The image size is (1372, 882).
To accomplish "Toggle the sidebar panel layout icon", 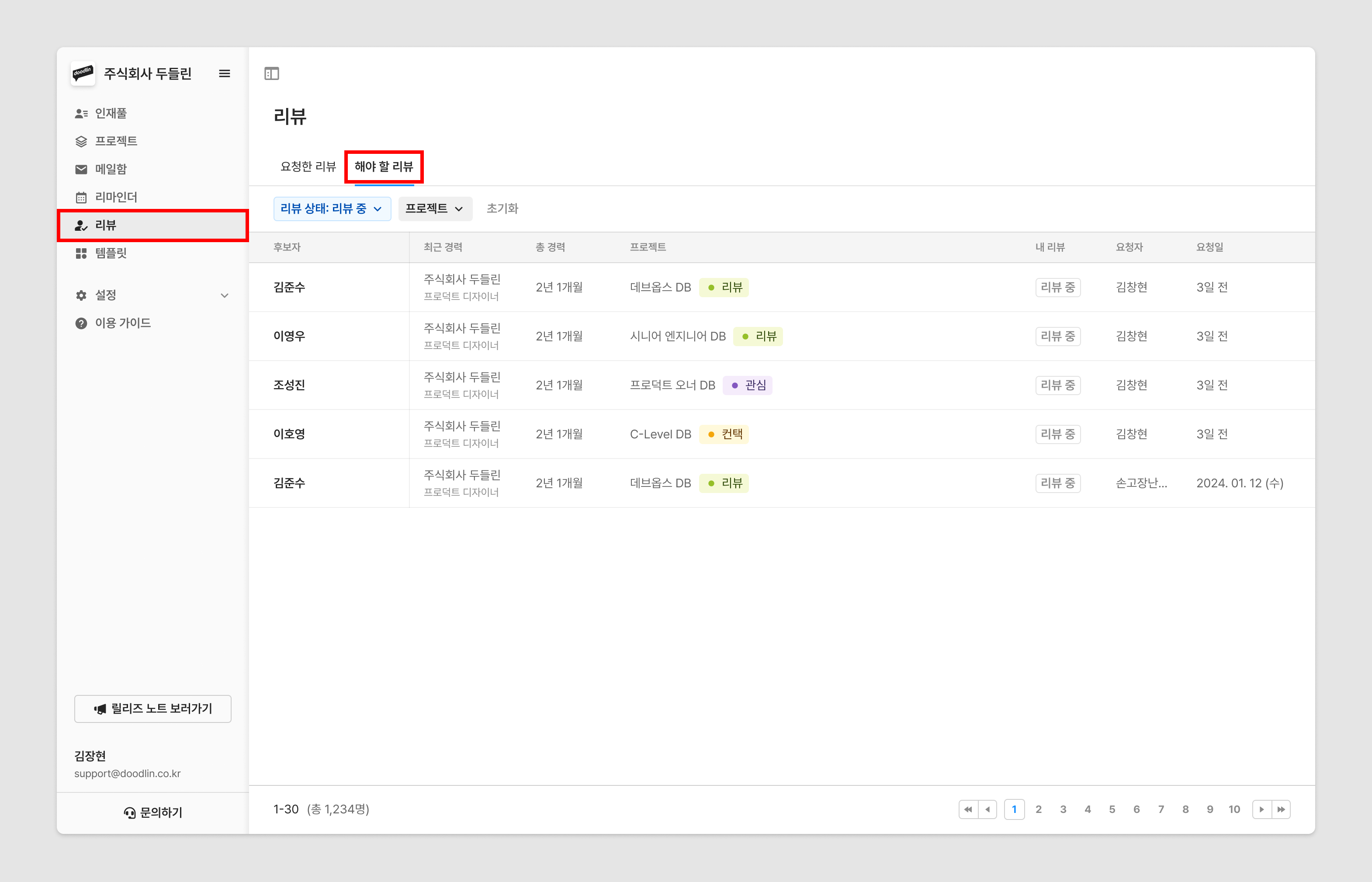I will tap(271, 73).
